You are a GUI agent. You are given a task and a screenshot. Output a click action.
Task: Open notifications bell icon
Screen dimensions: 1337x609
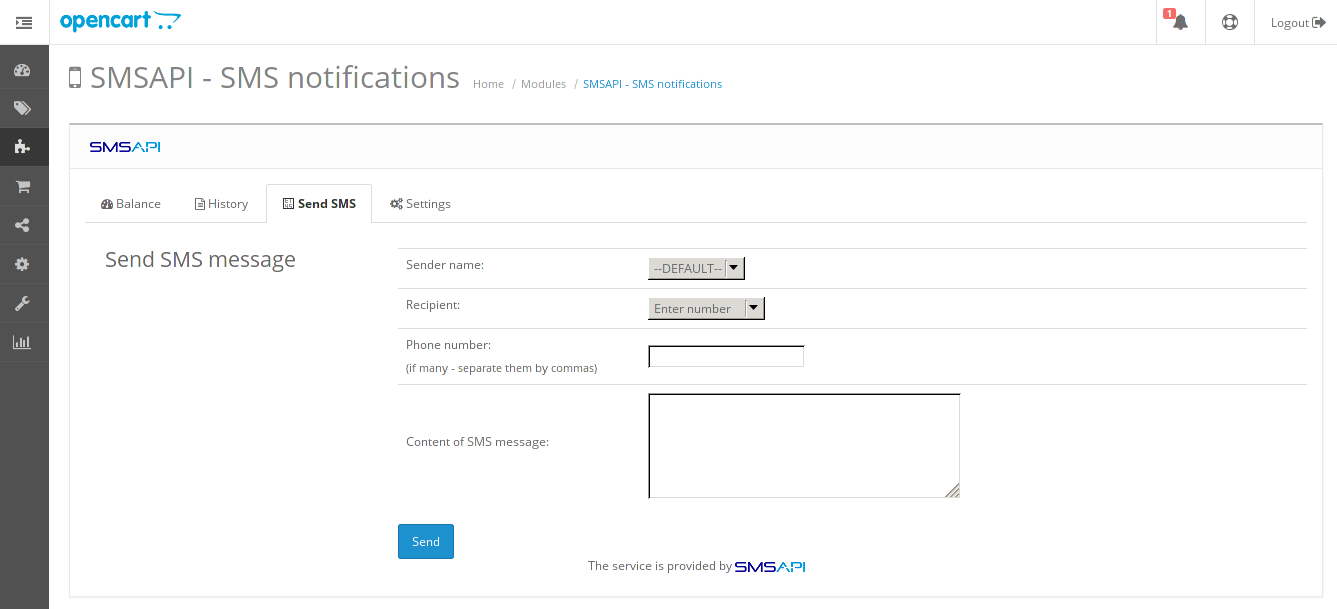pos(1181,22)
